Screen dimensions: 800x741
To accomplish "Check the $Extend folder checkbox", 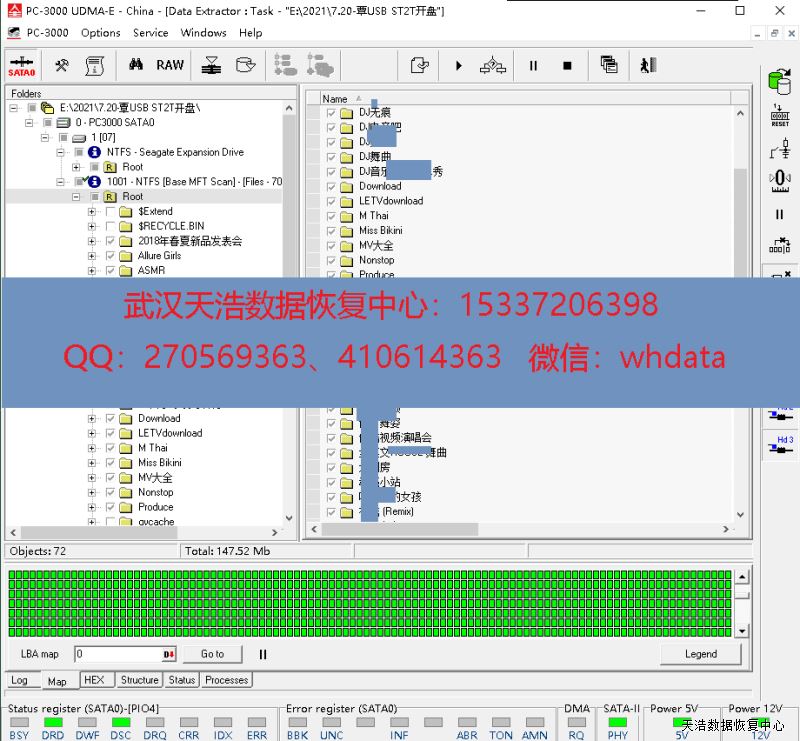I will [x=110, y=212].
